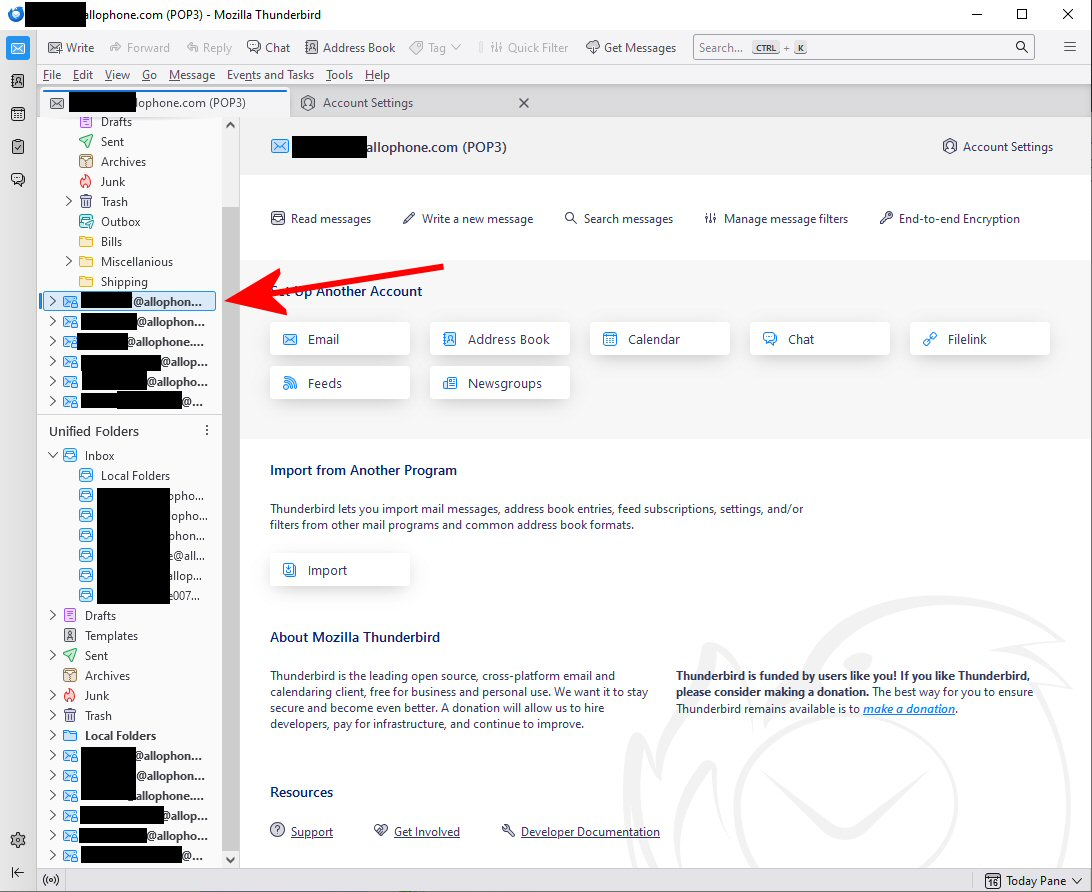Click Get Messages in the toolbar
The height and width of the screenshot is (892, 1092).
click(631, 47)
